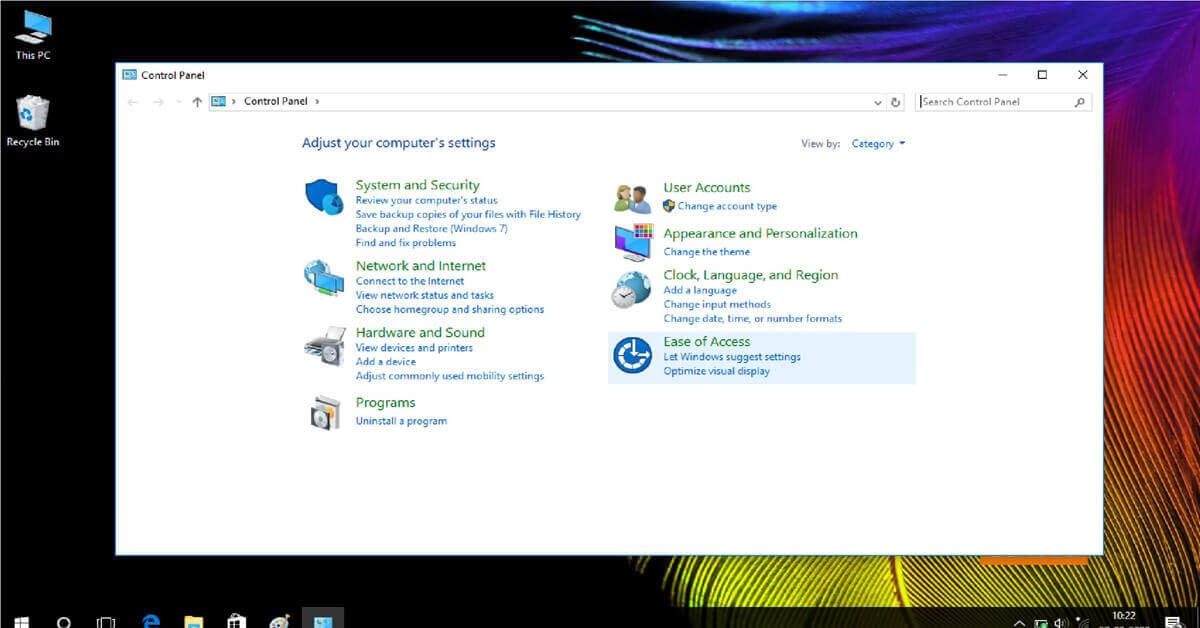
Task: Select Control Panel breadcrumb in address bar
Action: click(x=276, y=102)
